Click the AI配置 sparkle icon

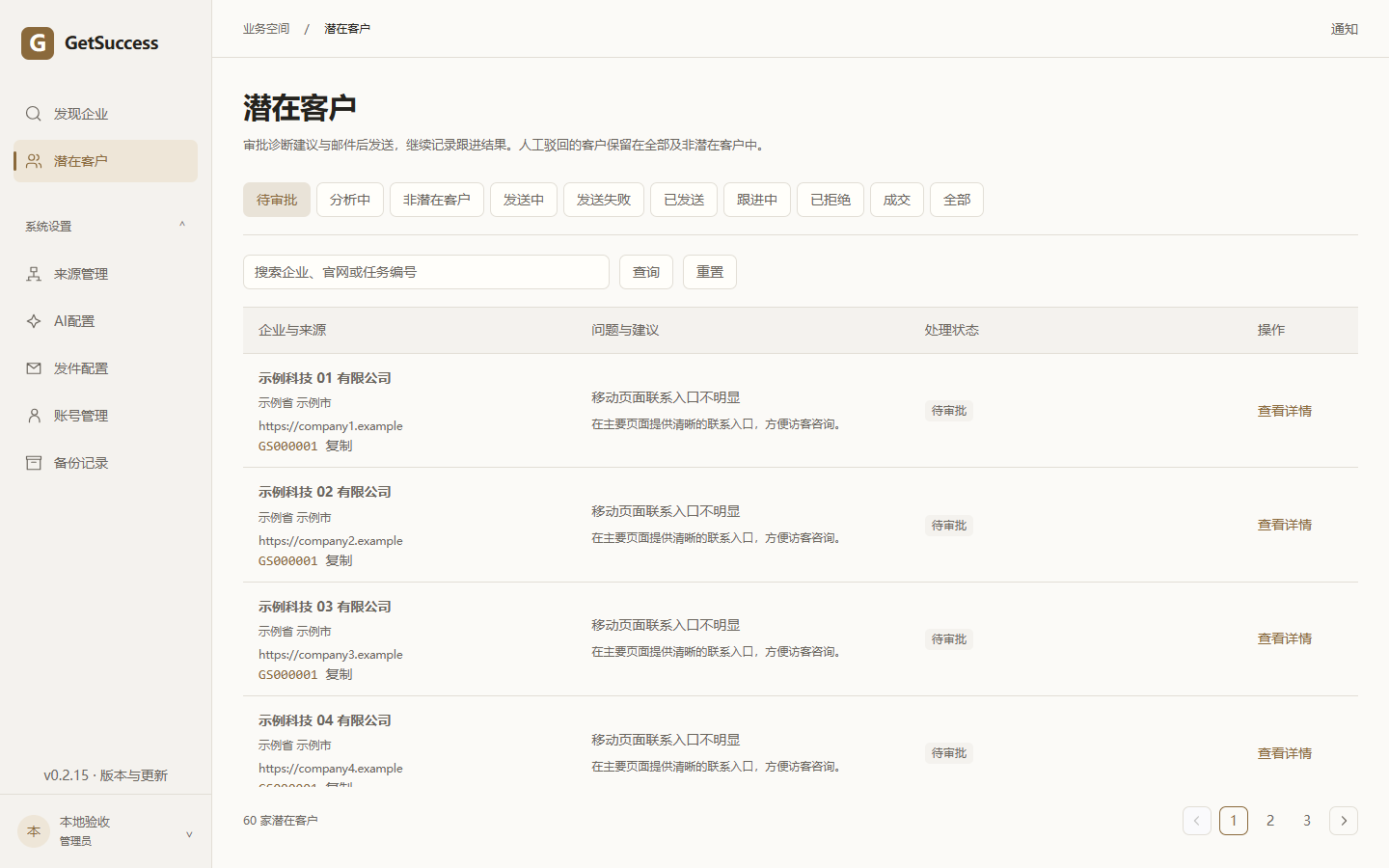pos(34,321)
